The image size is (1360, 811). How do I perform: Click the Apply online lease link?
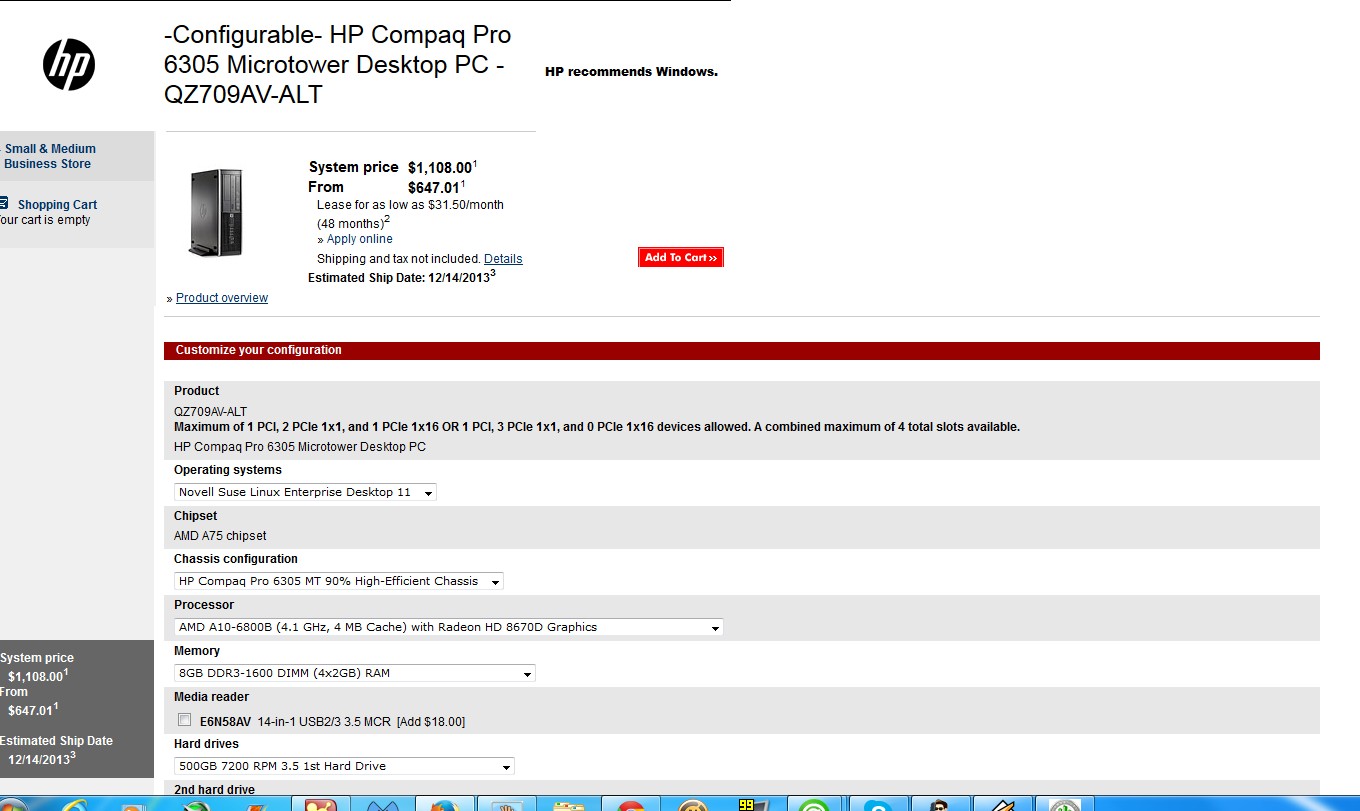coord(359,239)
